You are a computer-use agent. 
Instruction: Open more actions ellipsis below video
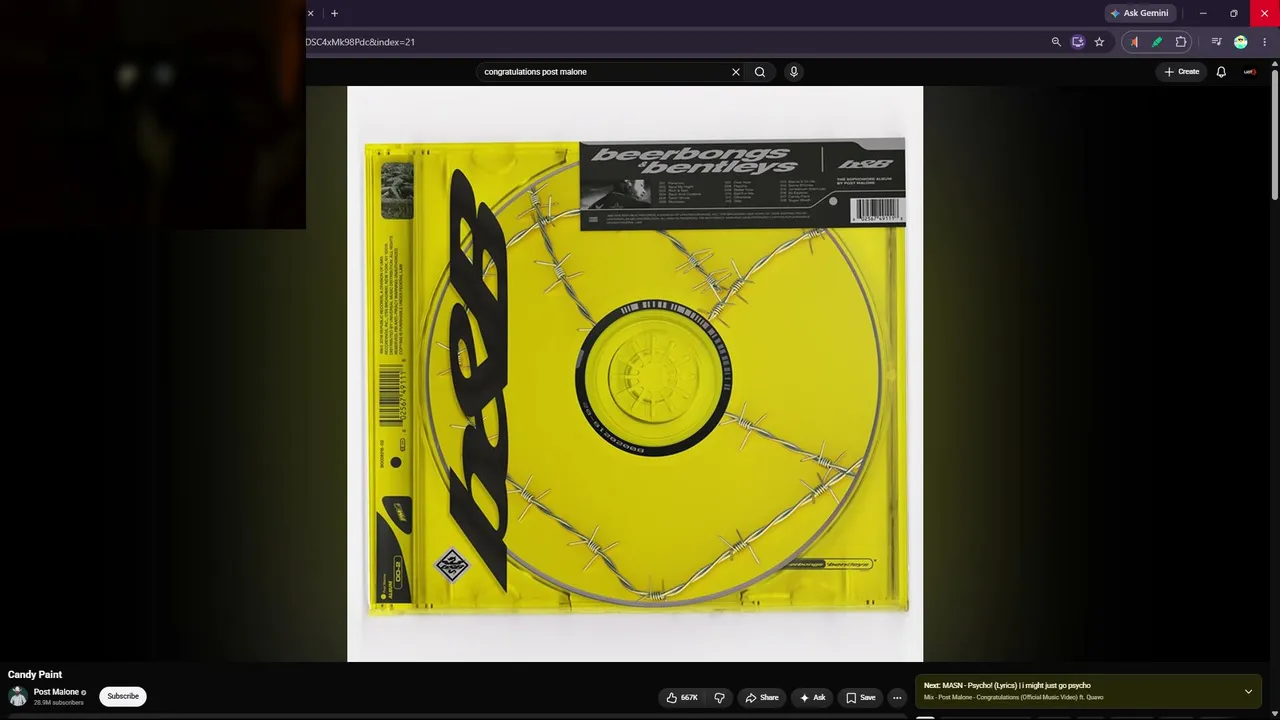pos(897,698)
